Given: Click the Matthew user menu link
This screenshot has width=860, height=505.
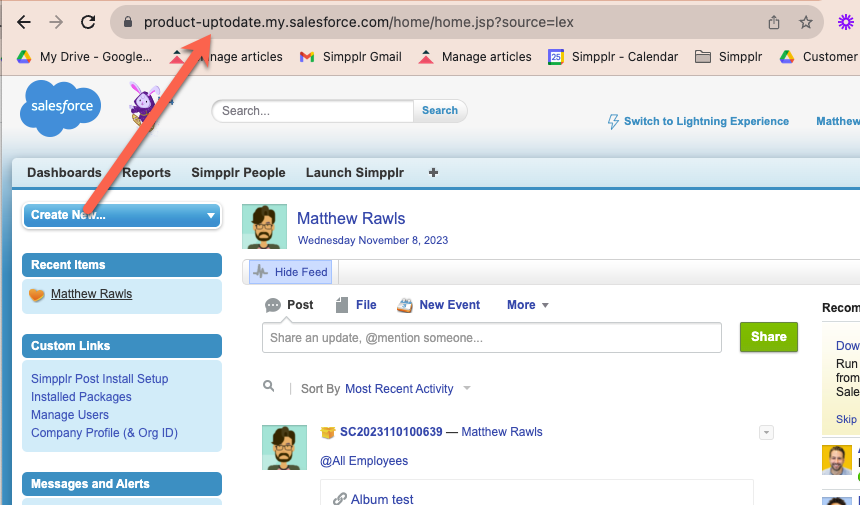Looking at the screenshot, I should 838,121.
